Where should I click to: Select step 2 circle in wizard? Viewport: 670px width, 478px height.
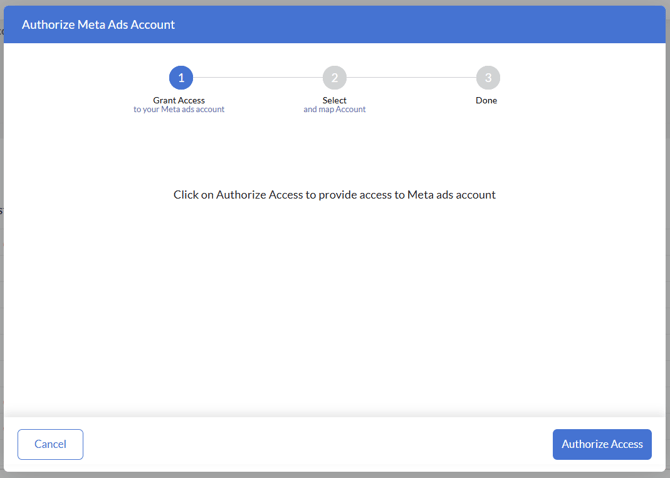pos(335,78)
